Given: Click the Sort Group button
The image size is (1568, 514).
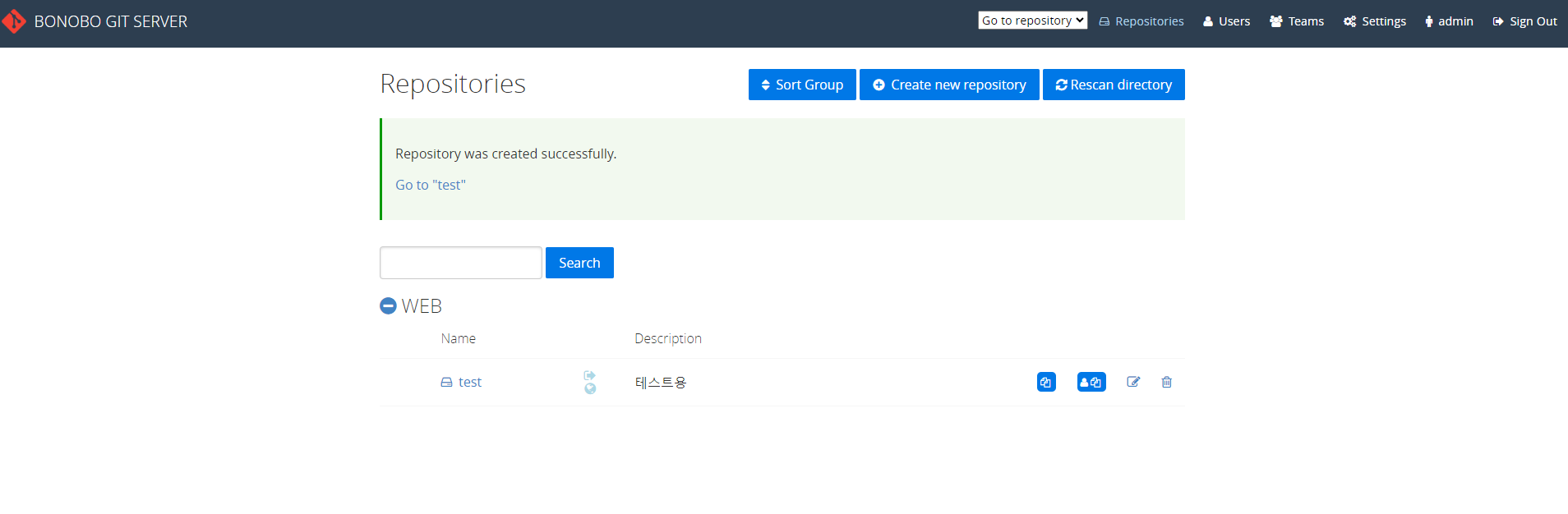Looking at the screenshot, I should (x=802, y=85).
